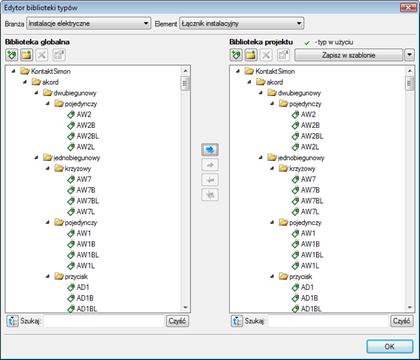Confirm with the OK button
Viewport: 420px width, 360px height.
[x=390, y=347]
